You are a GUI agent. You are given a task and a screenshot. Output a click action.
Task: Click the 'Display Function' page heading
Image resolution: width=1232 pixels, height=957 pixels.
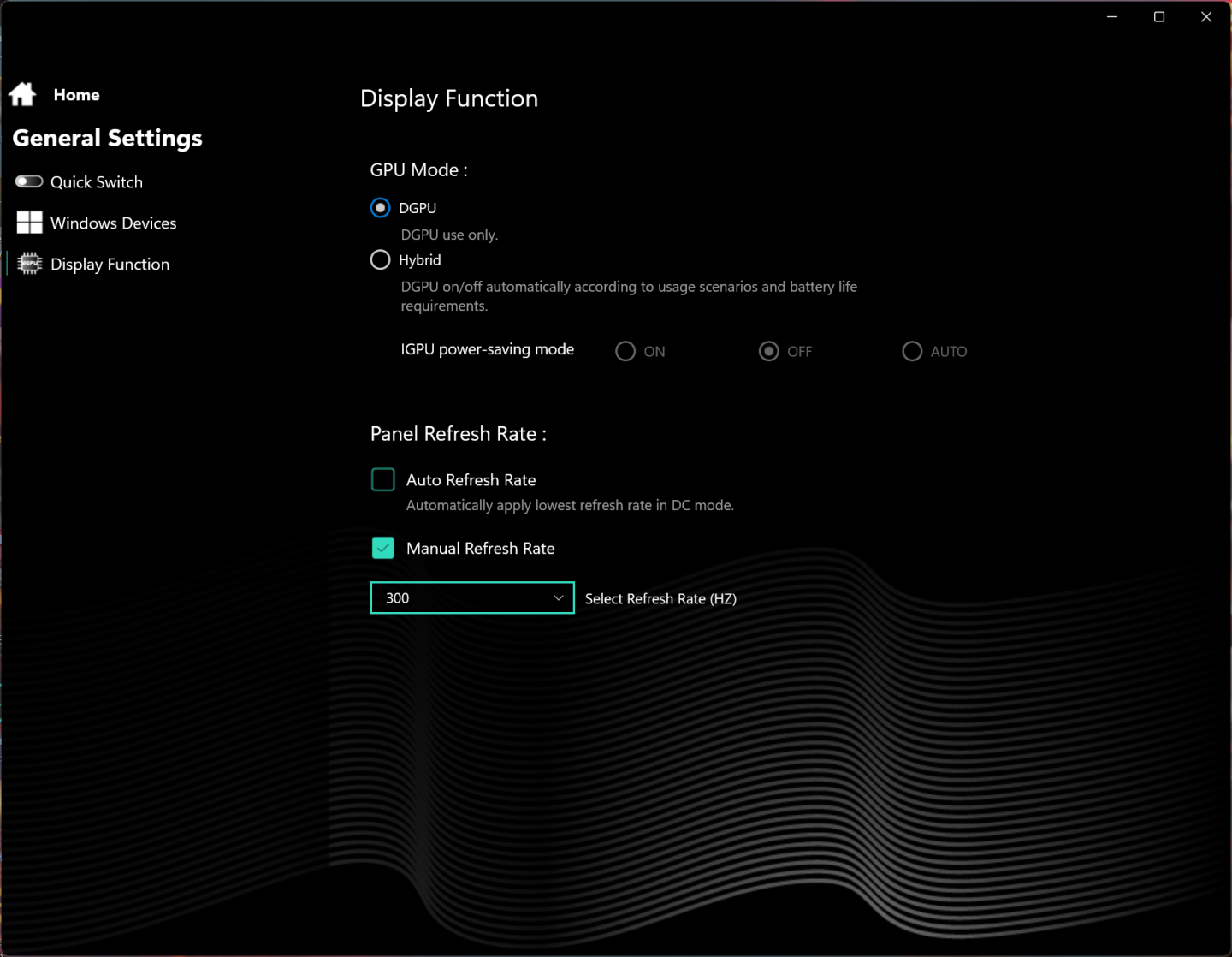click(x=449, y=98)
